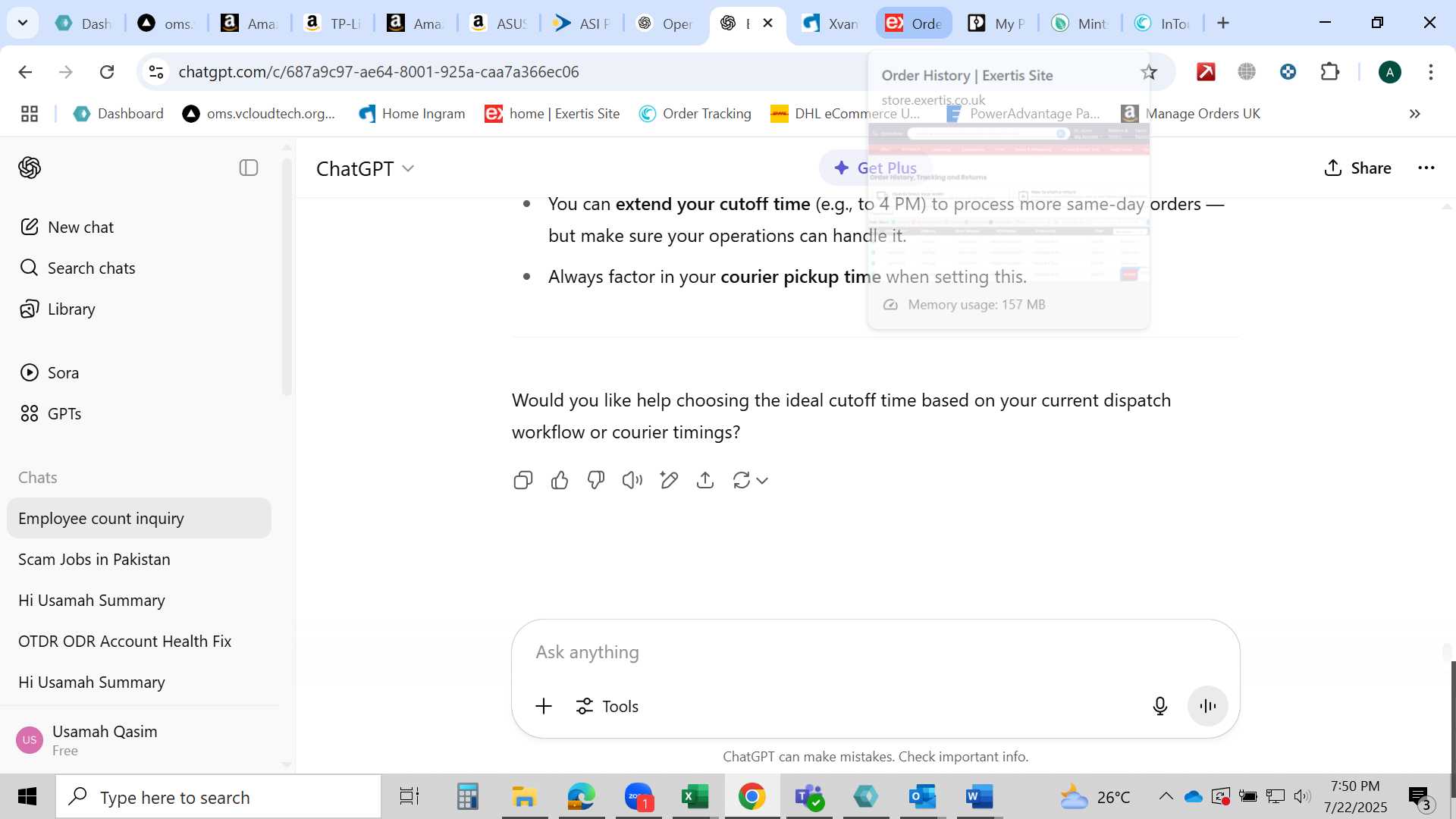Show hidden system tray icons
1456x819 pixels.
1166,796
